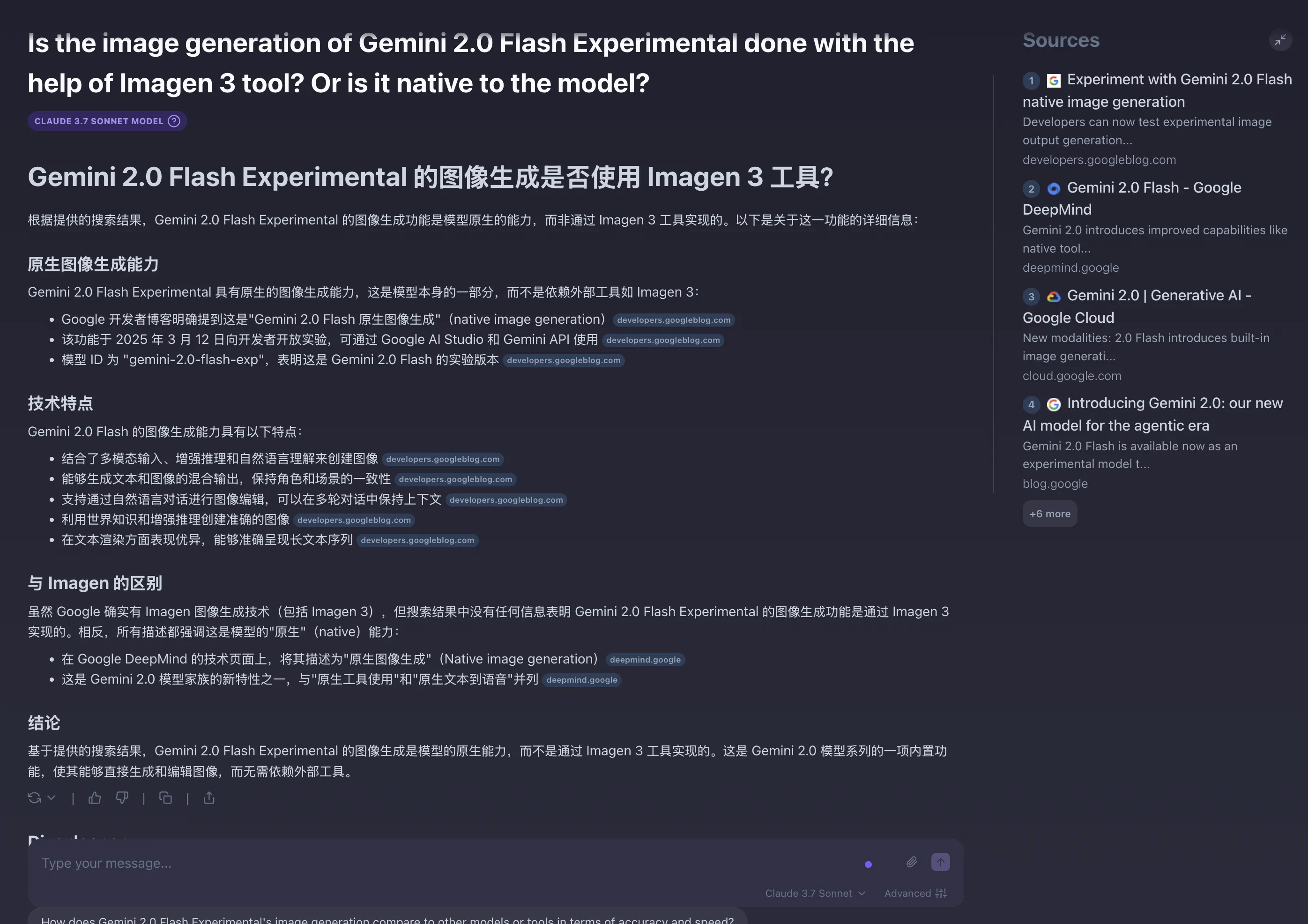Image resolution: width=1308 pixels, height=924 pixels.
Task: Click the 技术特点 heading
Action: (x=60, y=403)
